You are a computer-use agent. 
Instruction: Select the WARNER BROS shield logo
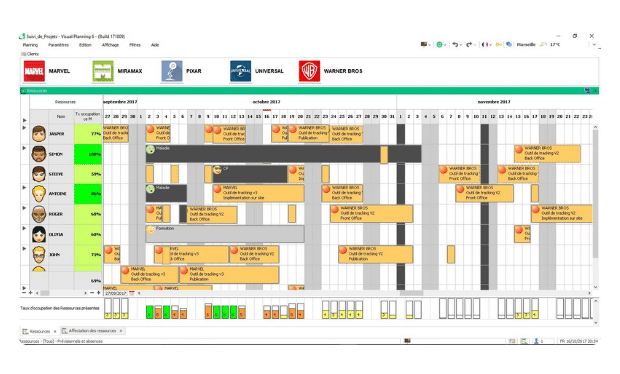click(x=309, y=71)
